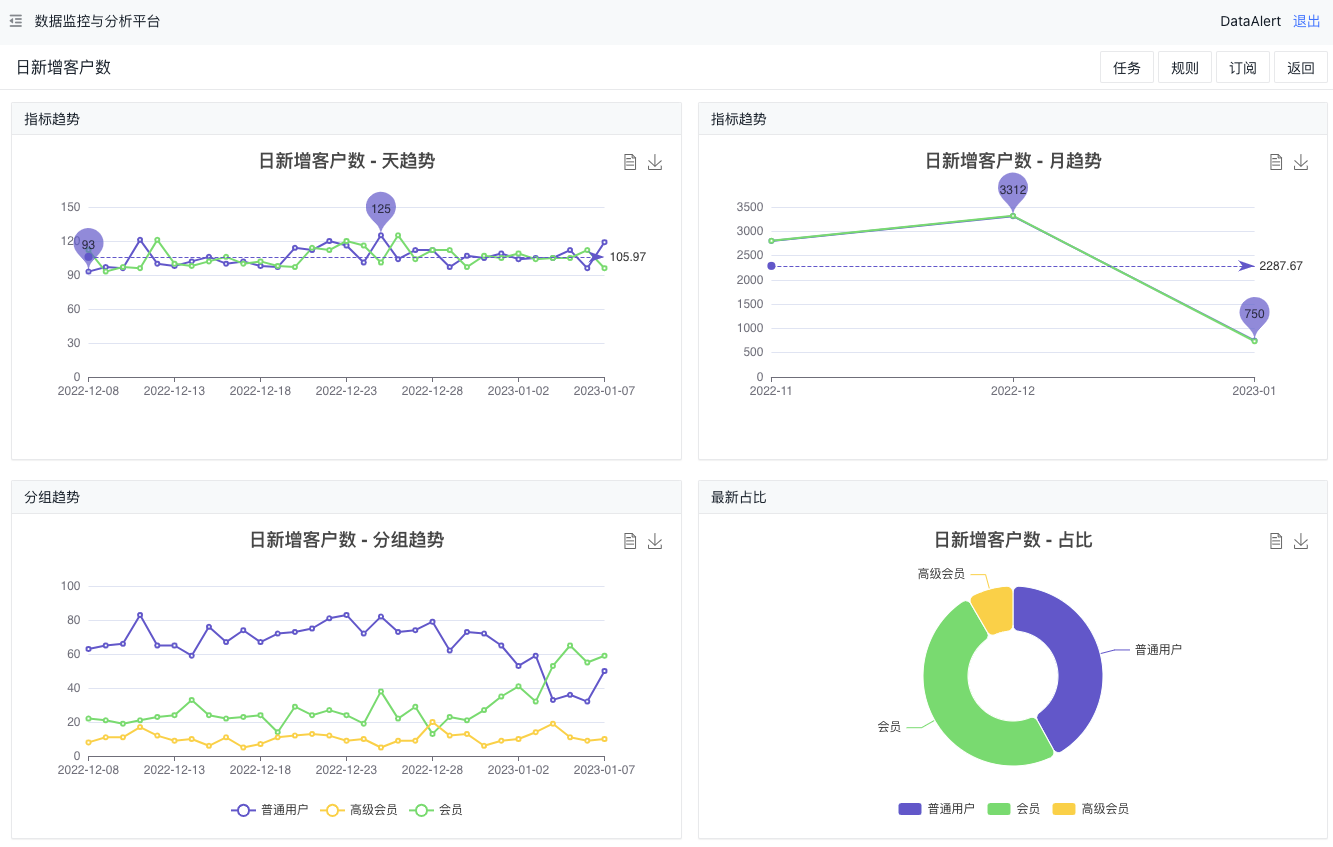Screen dimensions: 1333x847
Task: Collapse the sidebar menu icon
Action: click(x=16, y=21)
